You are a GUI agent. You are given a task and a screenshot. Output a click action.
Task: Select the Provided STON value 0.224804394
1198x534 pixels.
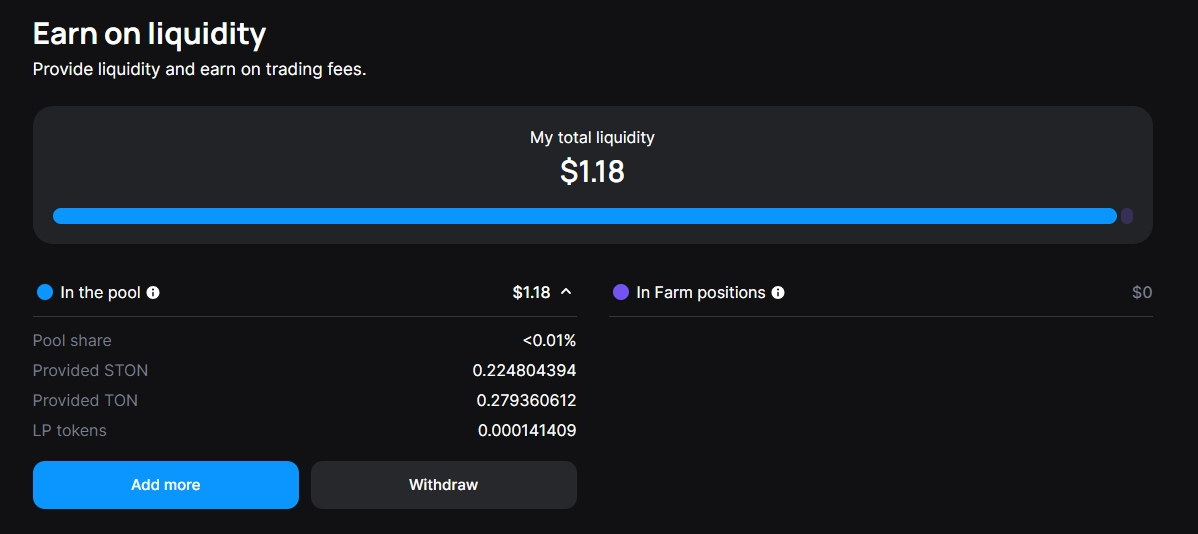[524, 371]
